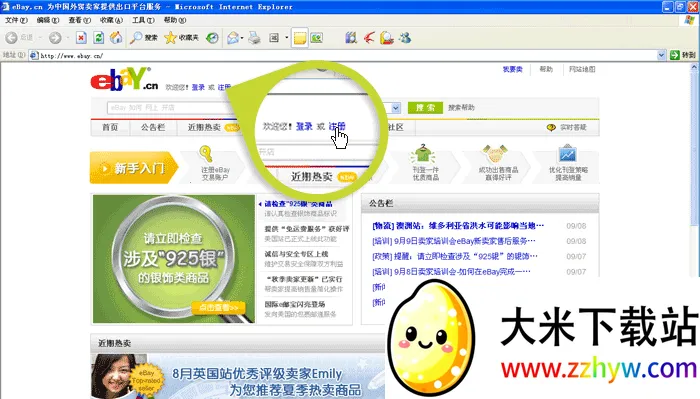Click the key icon for 注册eBay交易账户
The width and height of the screenshot is (700, 399).
click(205, 154)
